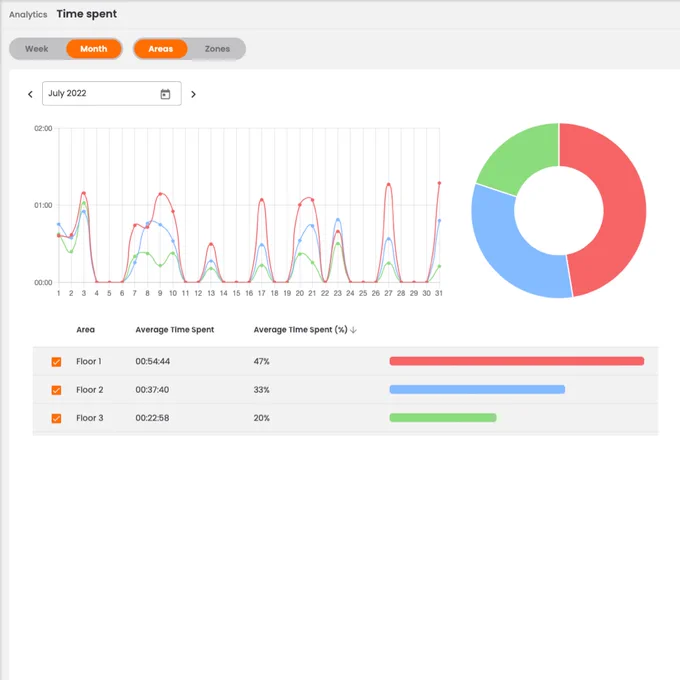Click the 00:54:44 time value
Screen dimensions: 680x680
point(153,361)
